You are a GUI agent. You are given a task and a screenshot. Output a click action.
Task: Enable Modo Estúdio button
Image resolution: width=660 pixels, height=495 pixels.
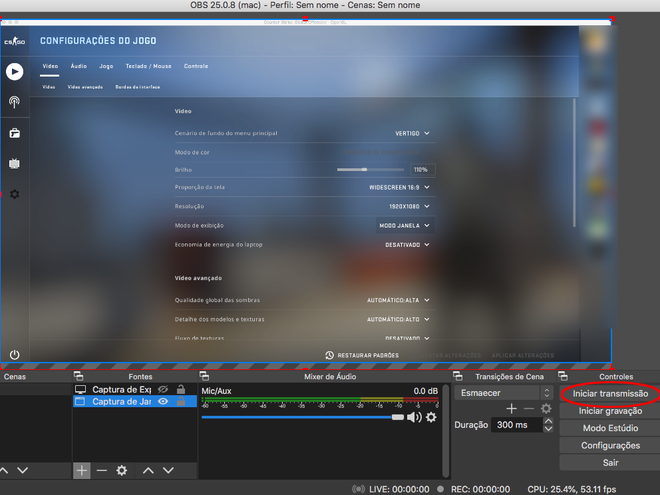[x=610, y=428]
